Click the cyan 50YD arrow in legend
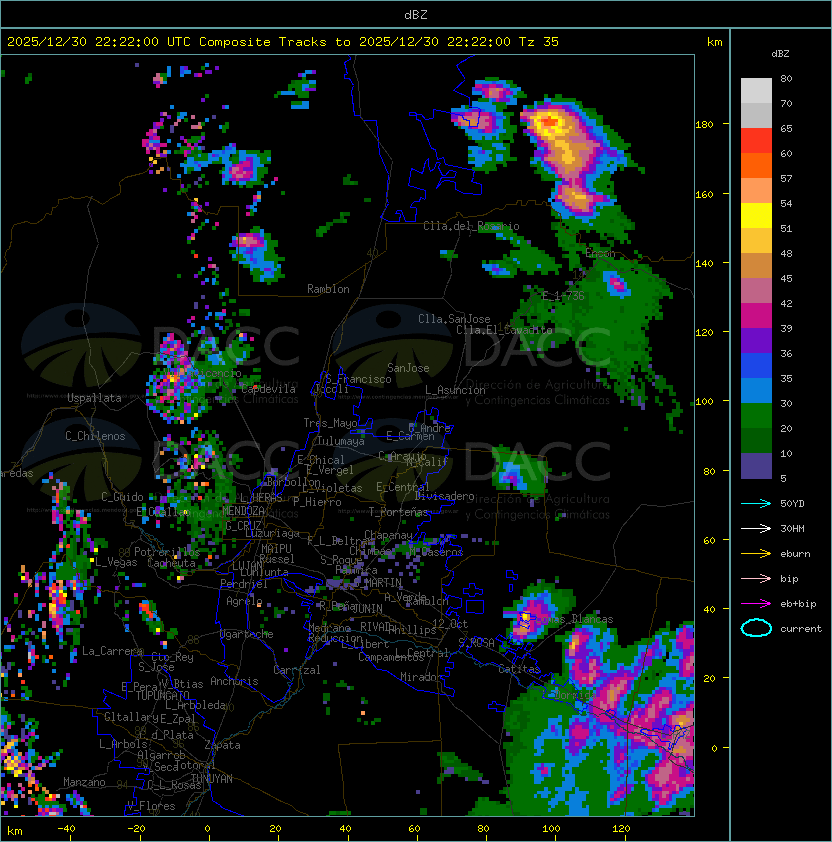 click(x=756, y=503)
